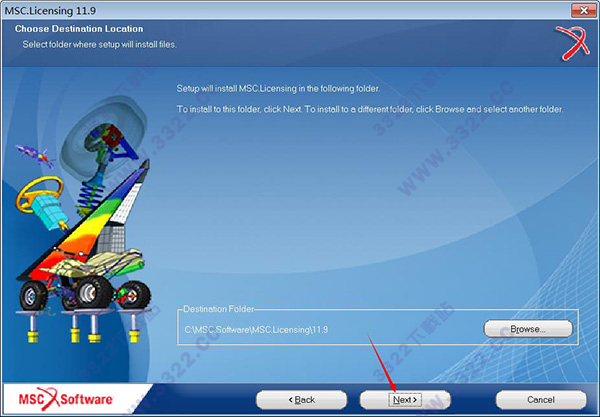The height and width of the screenshot is (417, 600).
Task: Click the Destination Folder group label
Action: point(218,309)
